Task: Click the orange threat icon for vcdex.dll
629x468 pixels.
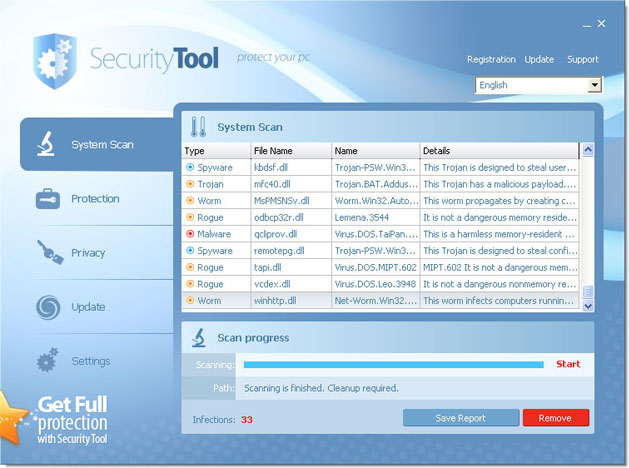Action: 190,284
